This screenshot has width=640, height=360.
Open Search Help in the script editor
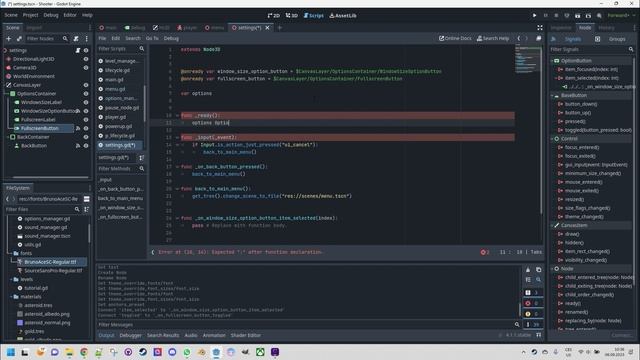point(493,38)
